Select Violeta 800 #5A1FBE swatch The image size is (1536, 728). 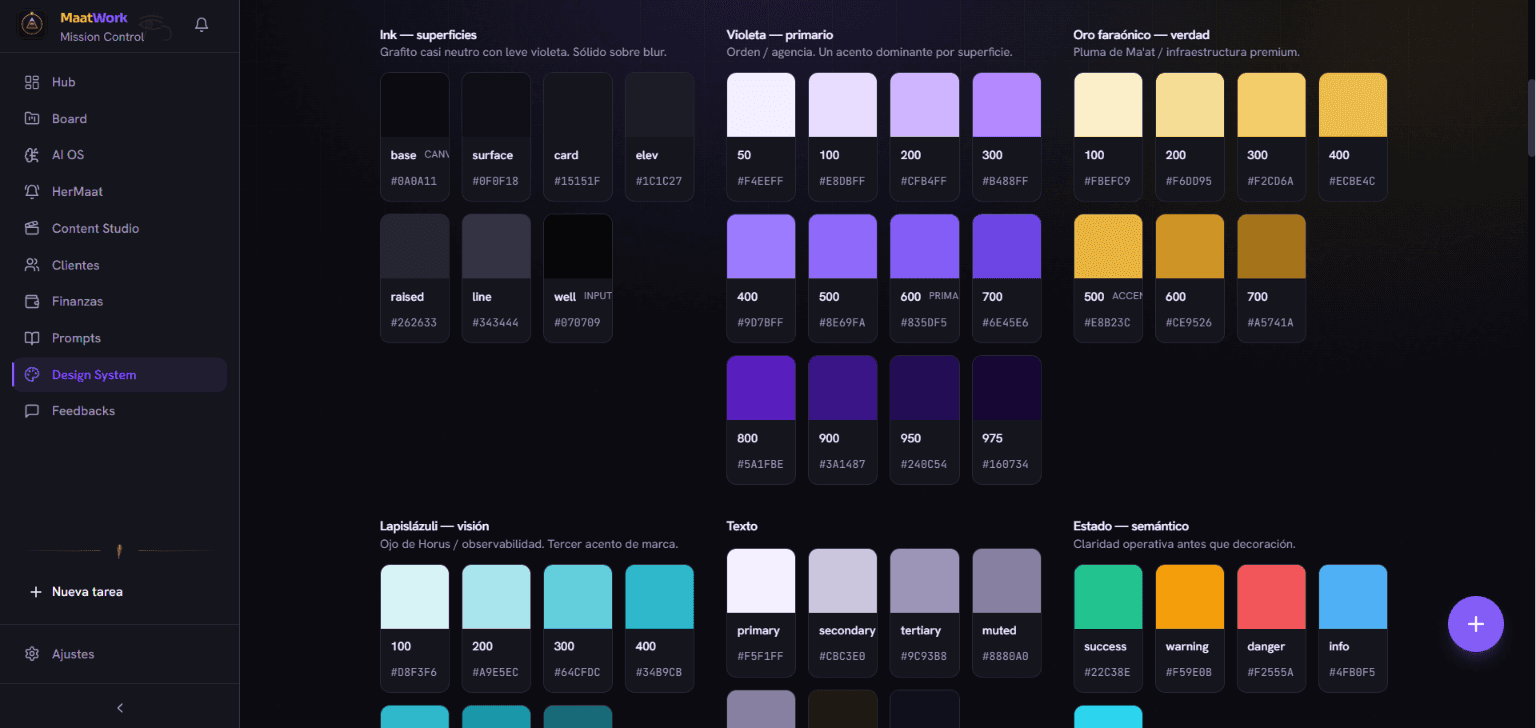pos(761,420)
